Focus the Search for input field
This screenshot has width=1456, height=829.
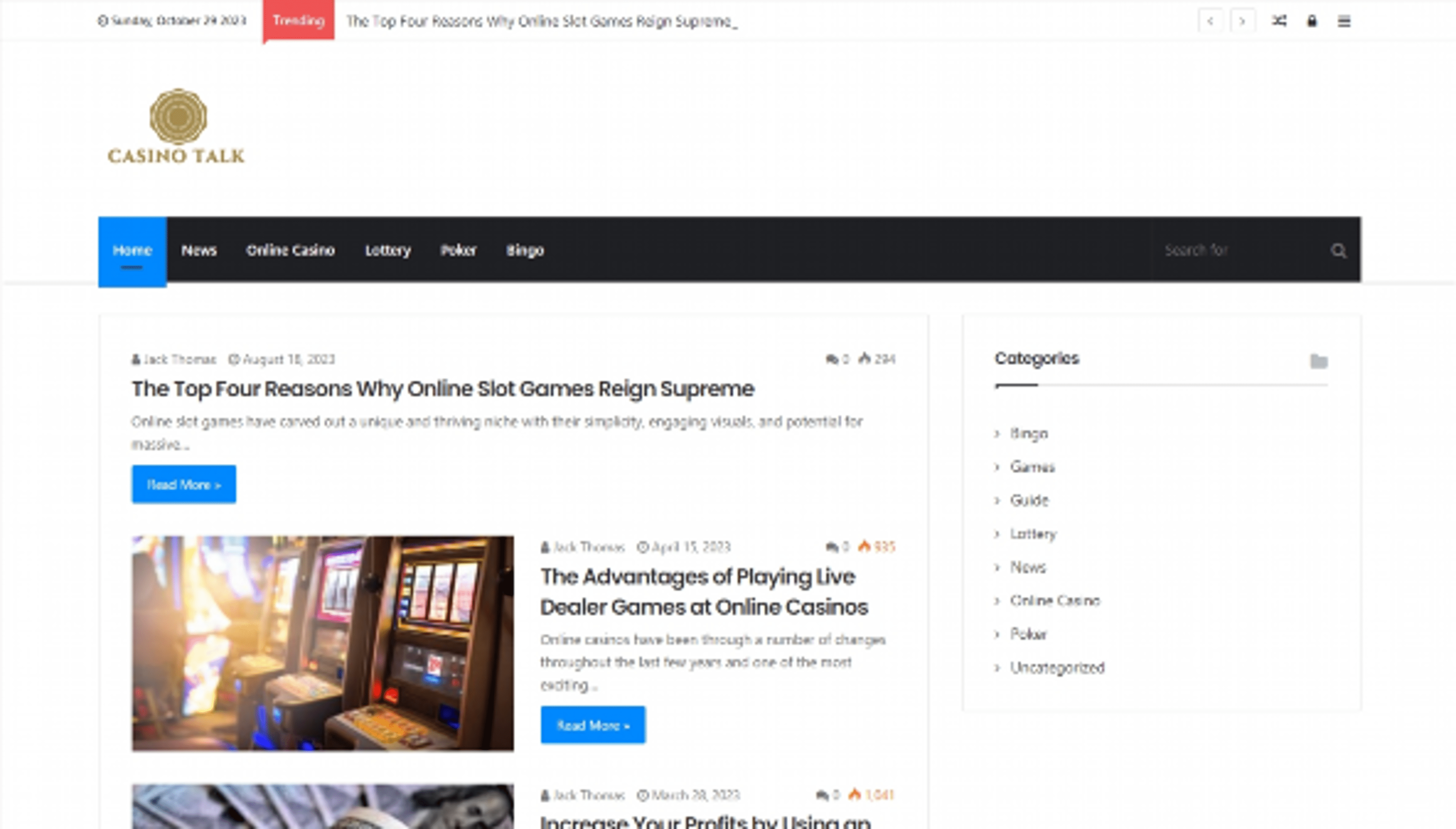(1235, 251)
